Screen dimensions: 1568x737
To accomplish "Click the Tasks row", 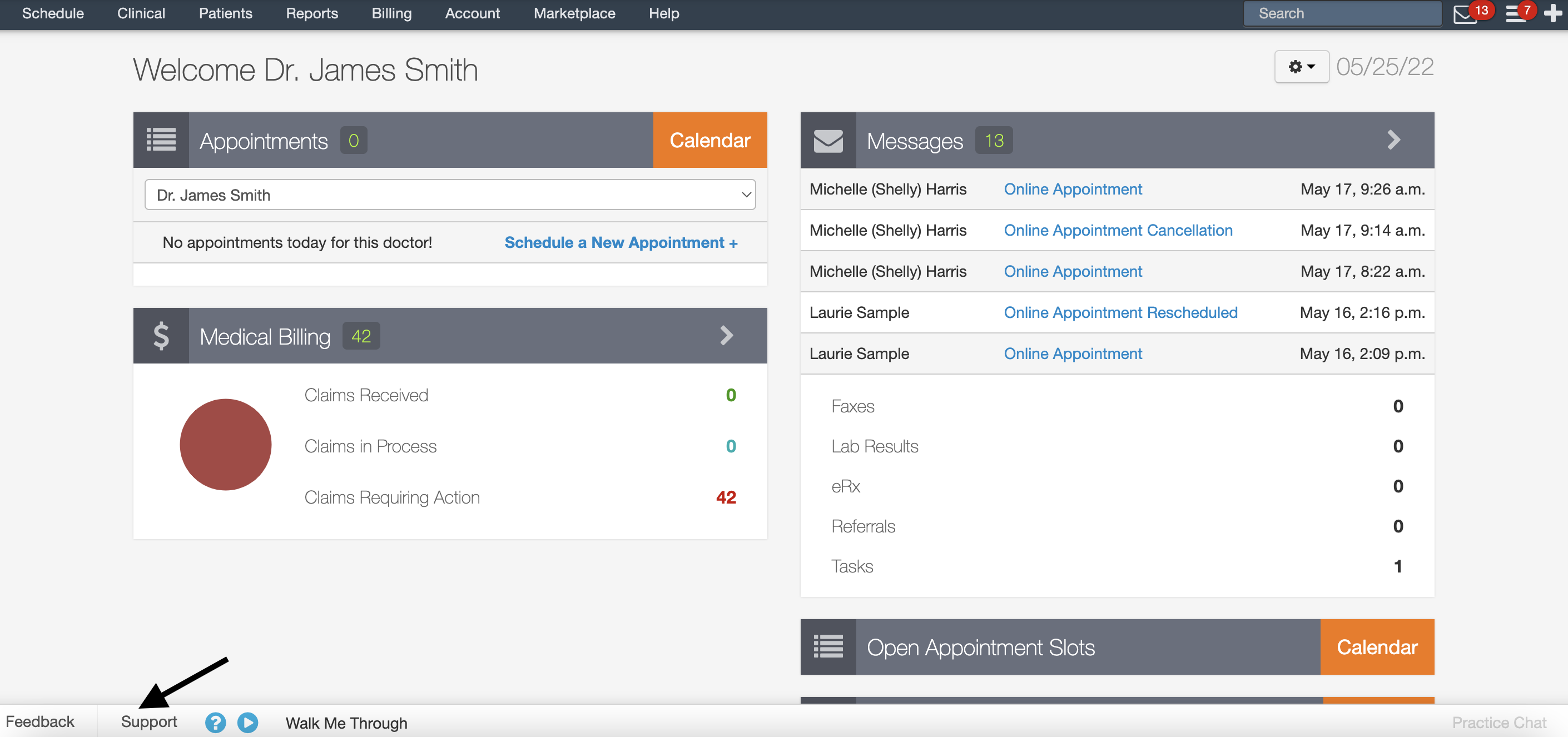I will pos(1117,566).
